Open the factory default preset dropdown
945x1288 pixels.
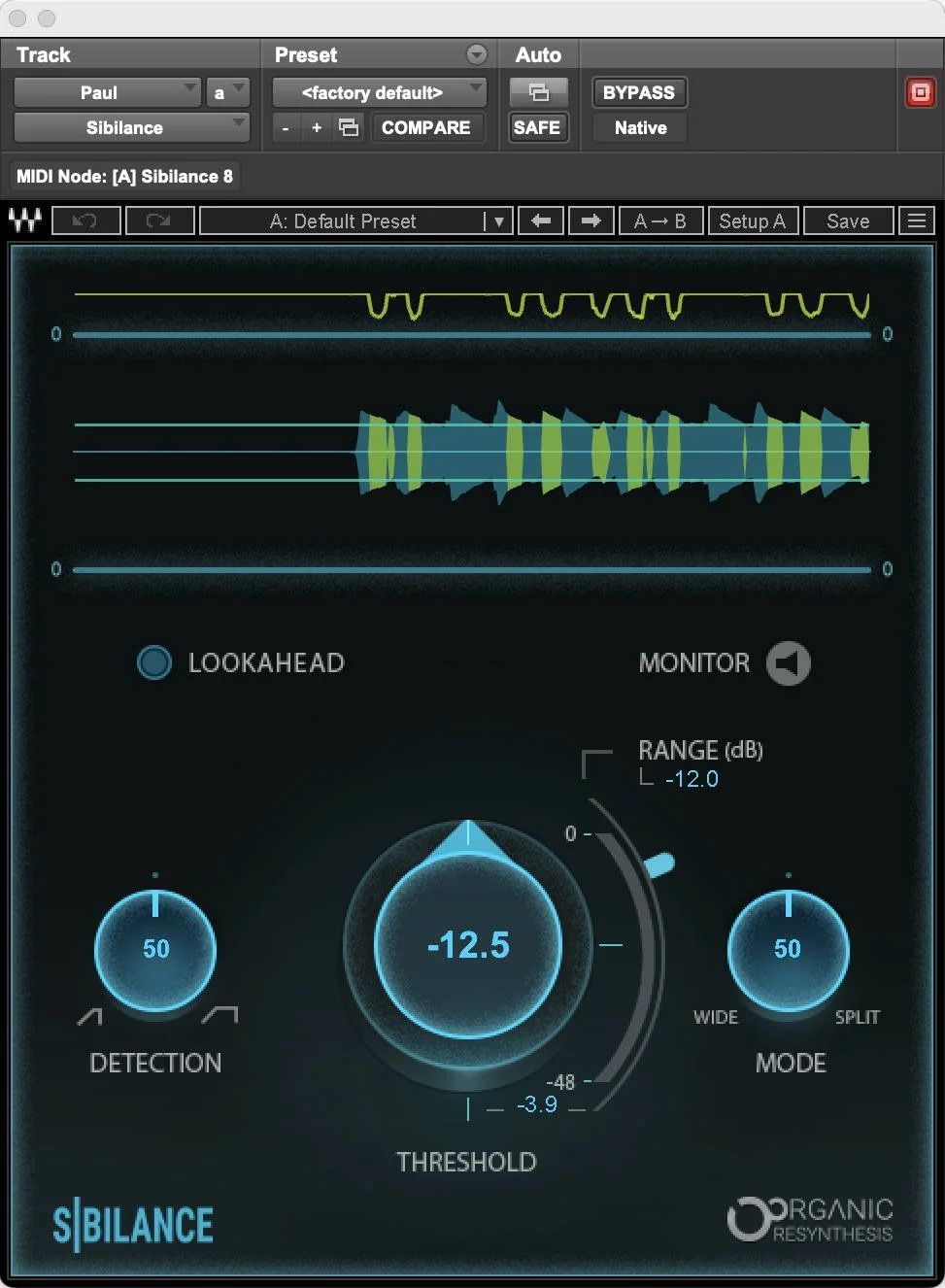(x=379, y=92)
